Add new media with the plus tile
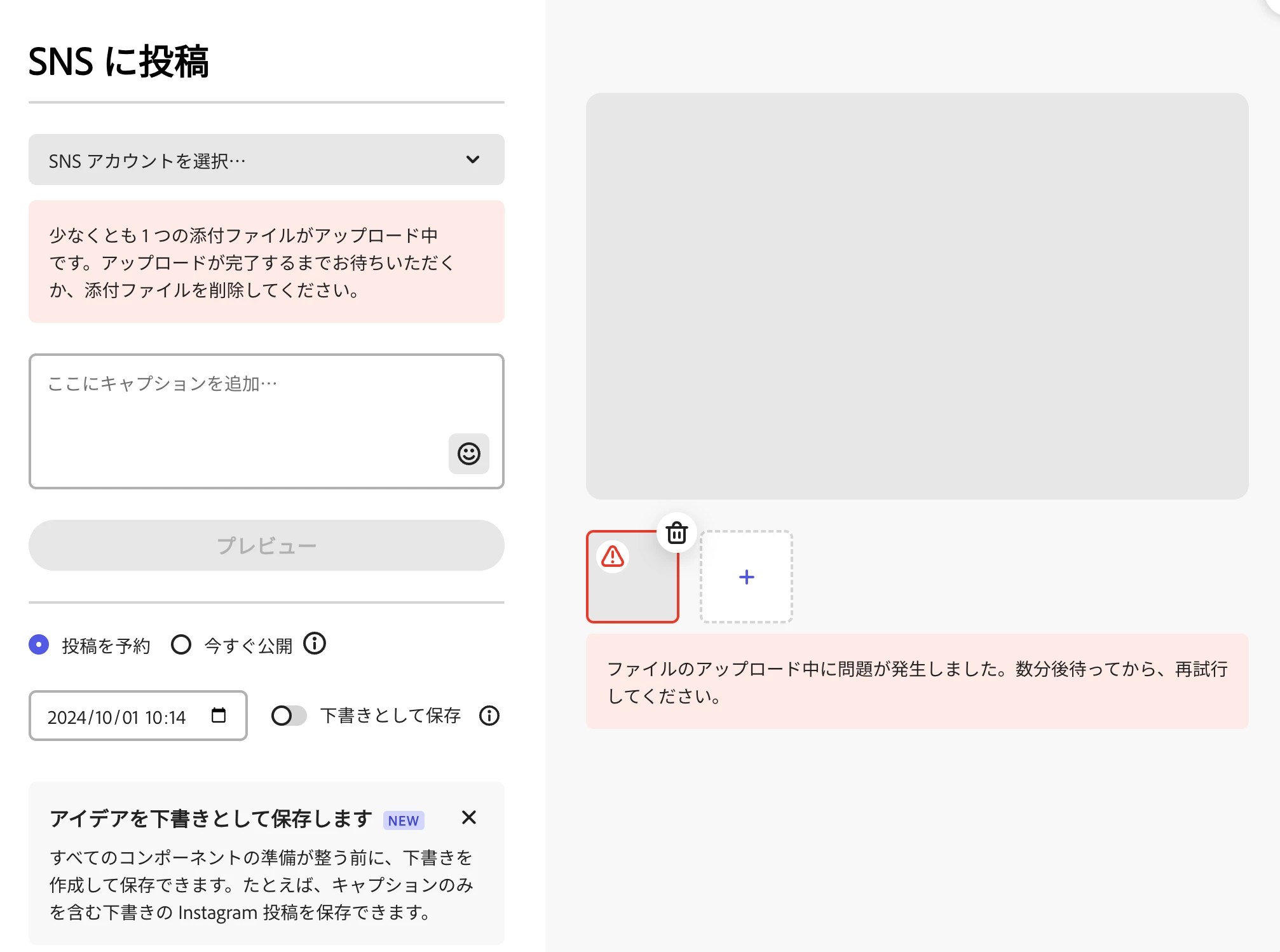This screenshot has width=1280, height=952. click(x=746, y=577)
